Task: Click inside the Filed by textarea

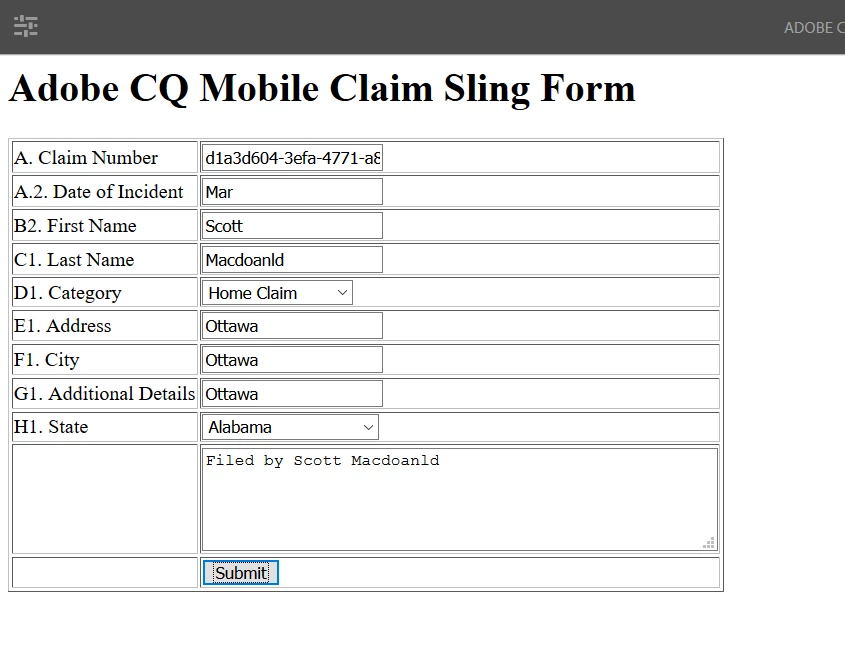Action: point(460,500)
